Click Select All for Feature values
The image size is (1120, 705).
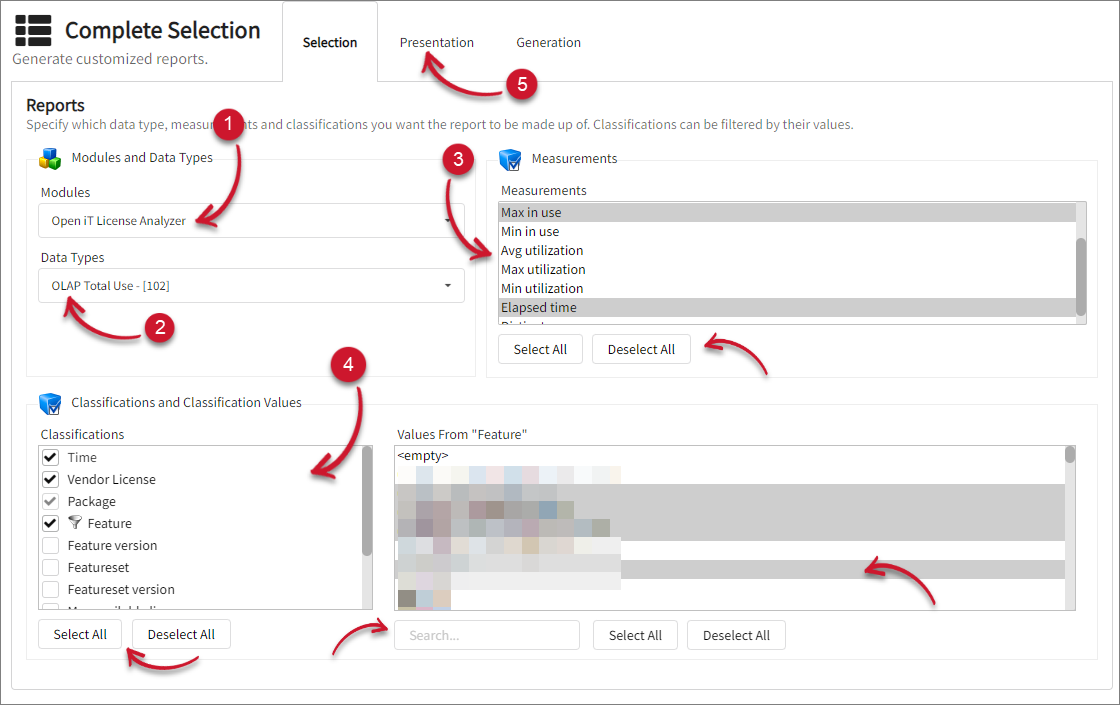click(x=635, y=635)
